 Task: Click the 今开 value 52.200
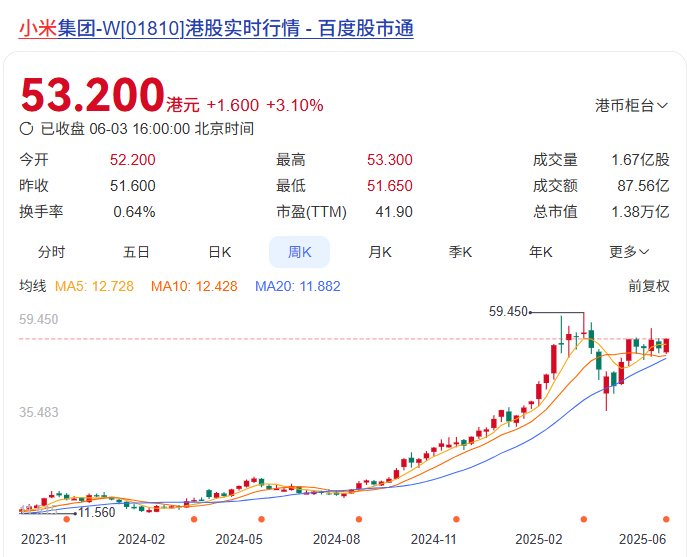(x=133, y=160)
